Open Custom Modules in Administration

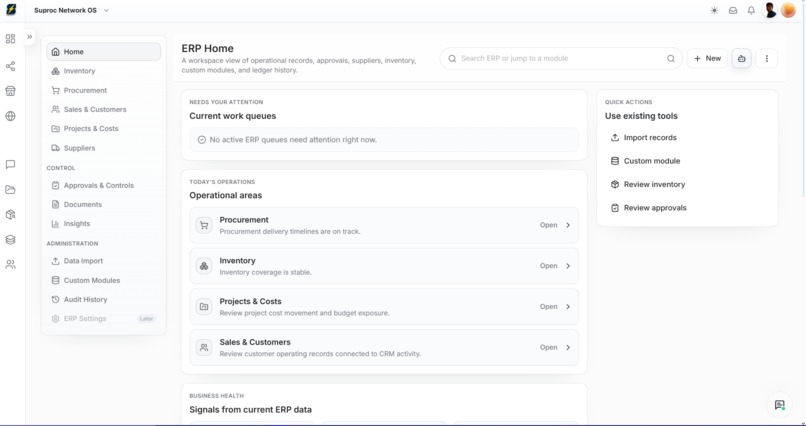(103, 280)
